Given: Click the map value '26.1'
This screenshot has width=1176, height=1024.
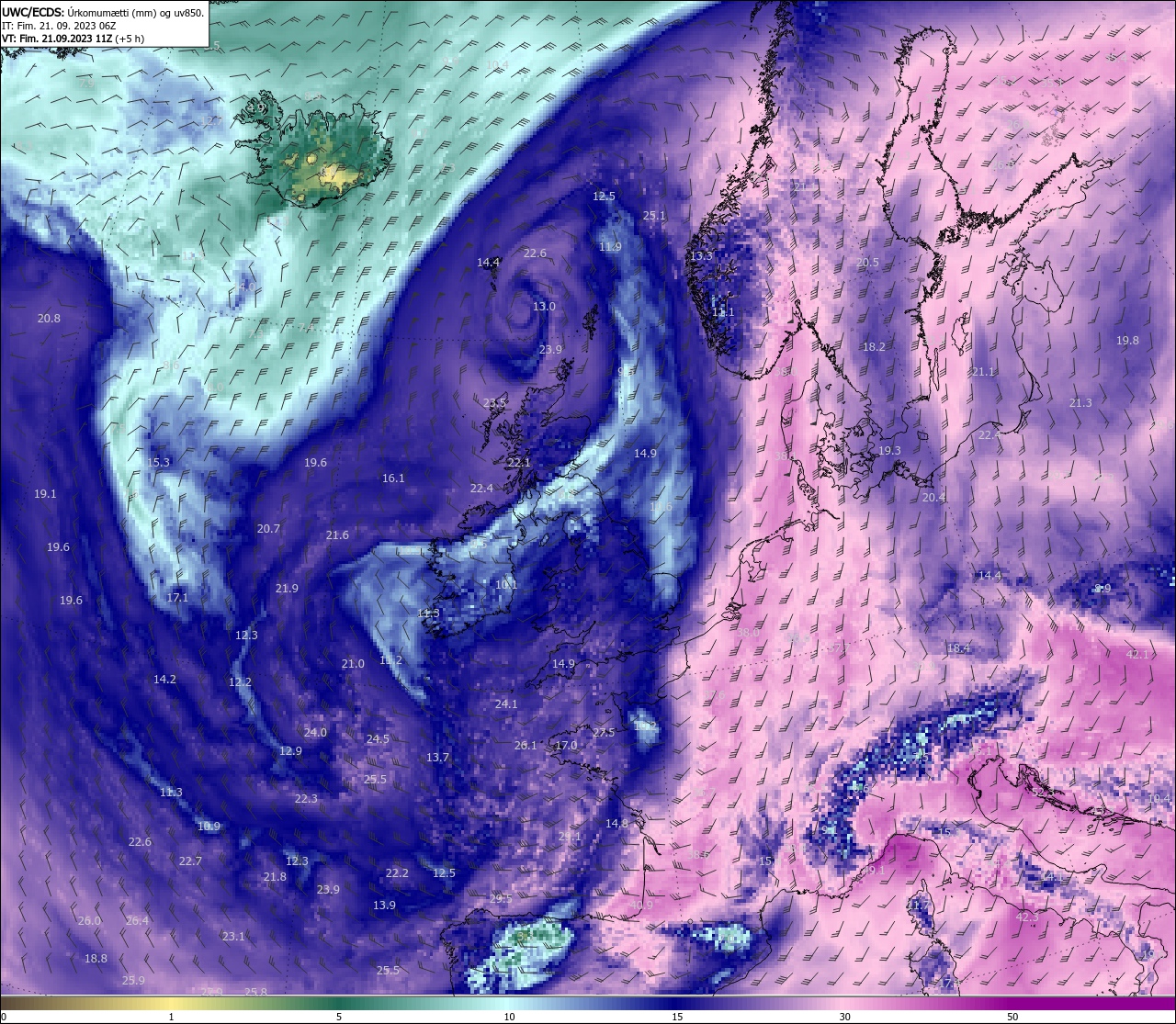Looking at the screenshot, I should click(526, 746).
